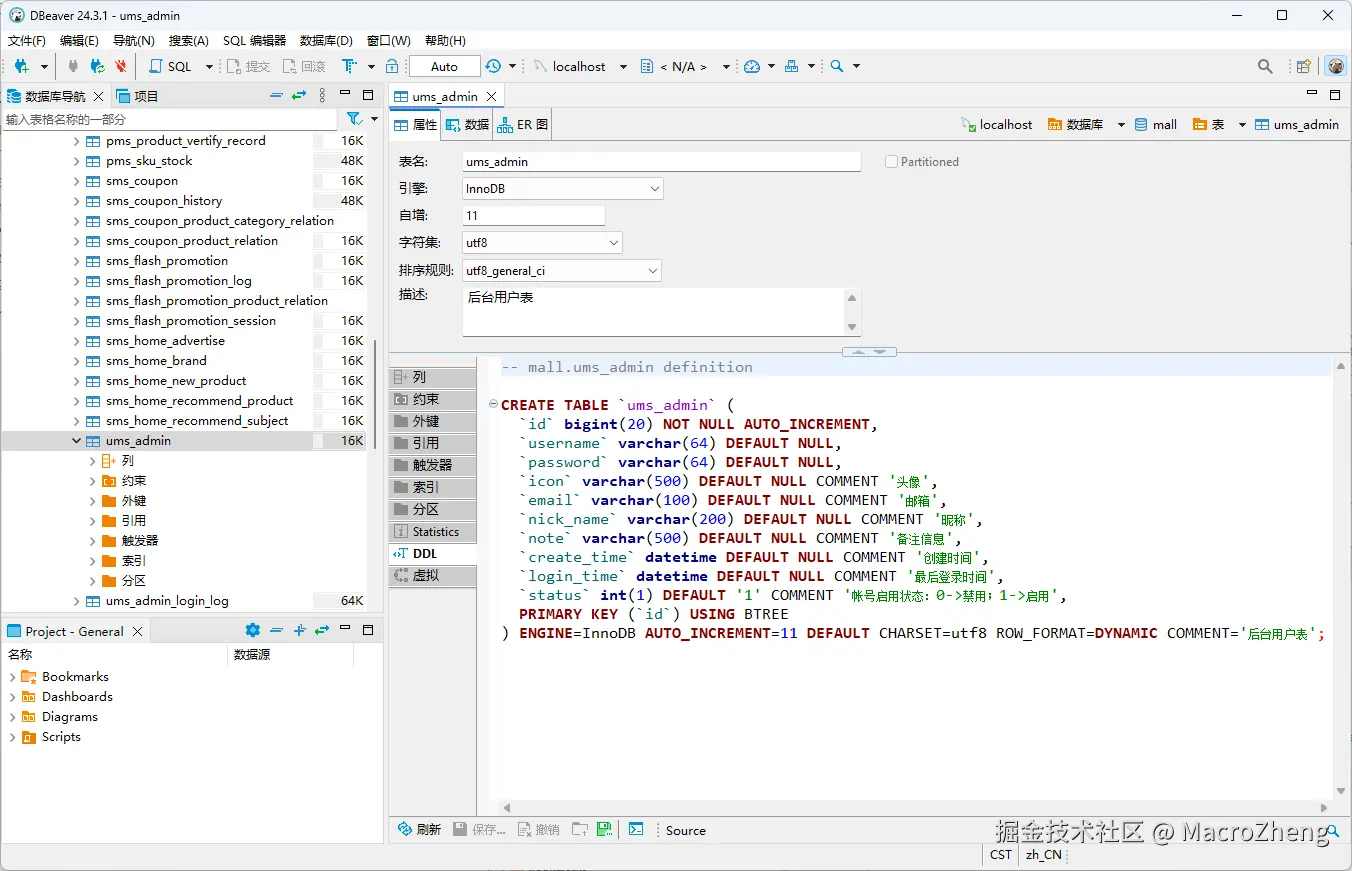
Task: Click the transaction log clock icon
Action: pos(493,66)
